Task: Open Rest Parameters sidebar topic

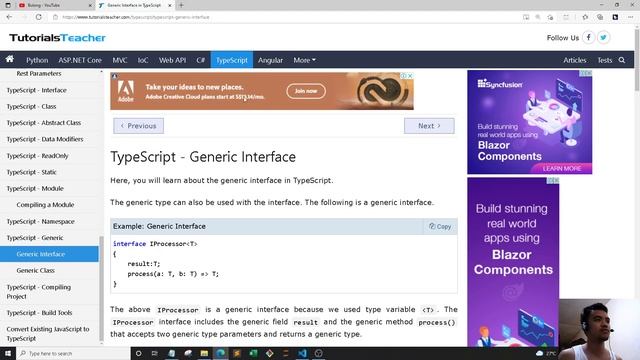Action: pyautogui.click(x=39, y=73)
